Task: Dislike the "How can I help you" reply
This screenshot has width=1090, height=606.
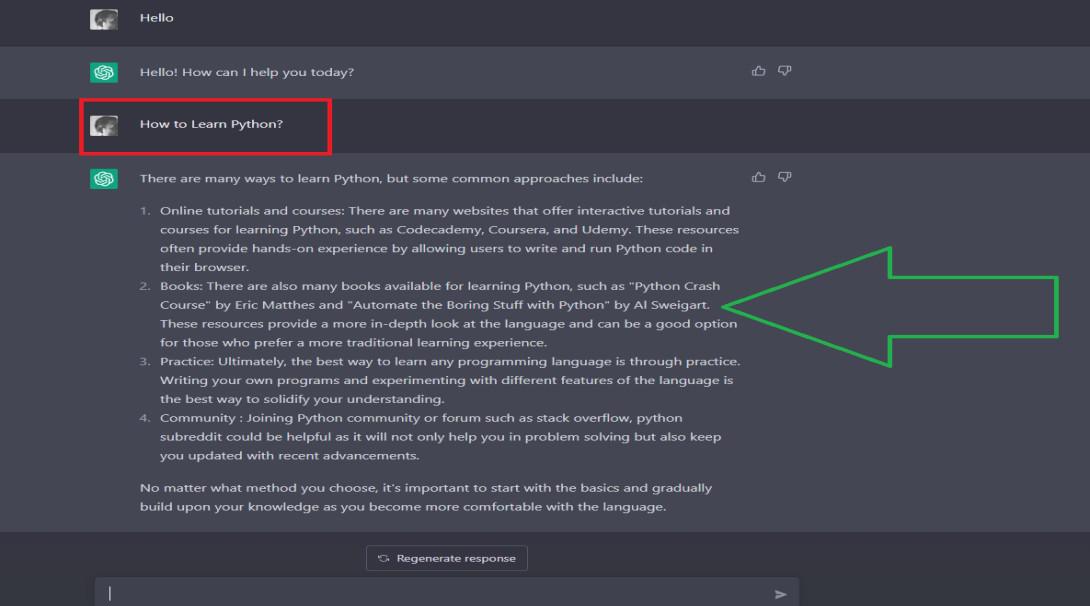Action: pyautogui.click(x=785, y=71)
